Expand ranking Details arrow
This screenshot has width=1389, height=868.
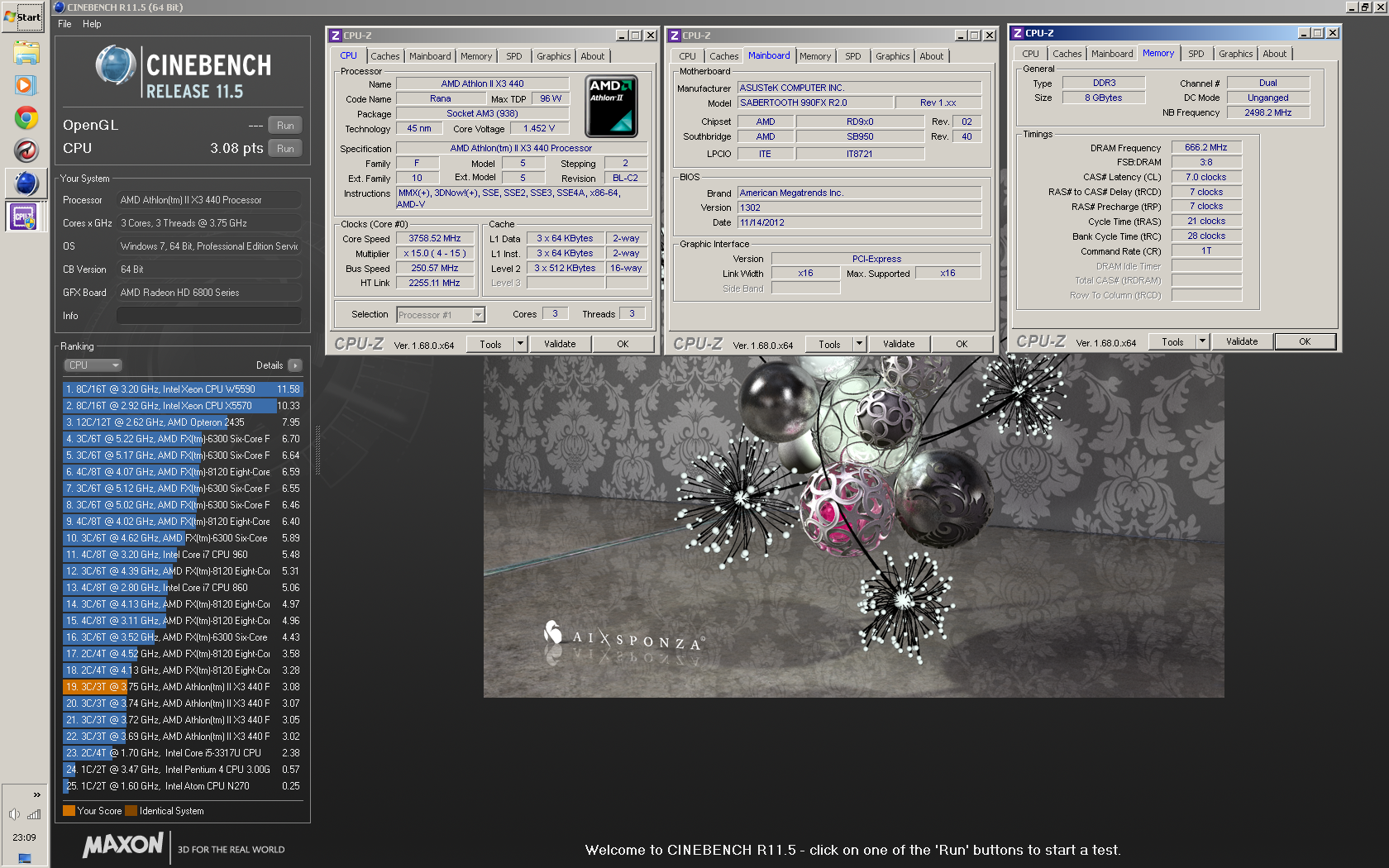pos(295,365)
